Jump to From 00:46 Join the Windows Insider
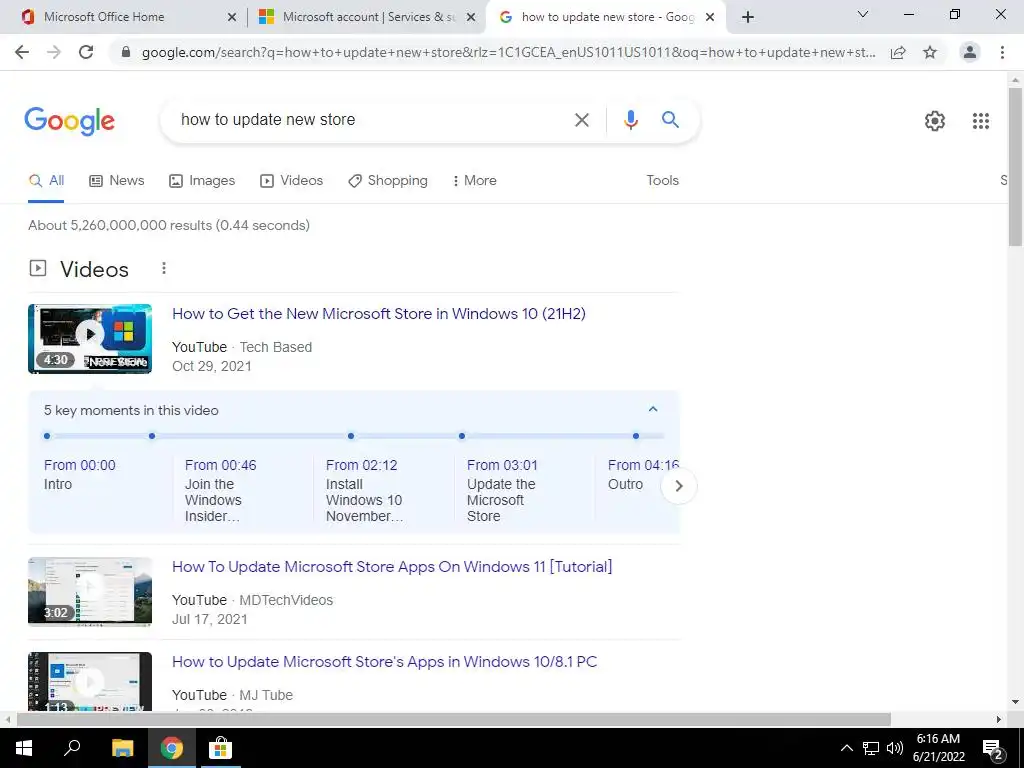Screen dimensions: 1024x768 coord(221,490)
